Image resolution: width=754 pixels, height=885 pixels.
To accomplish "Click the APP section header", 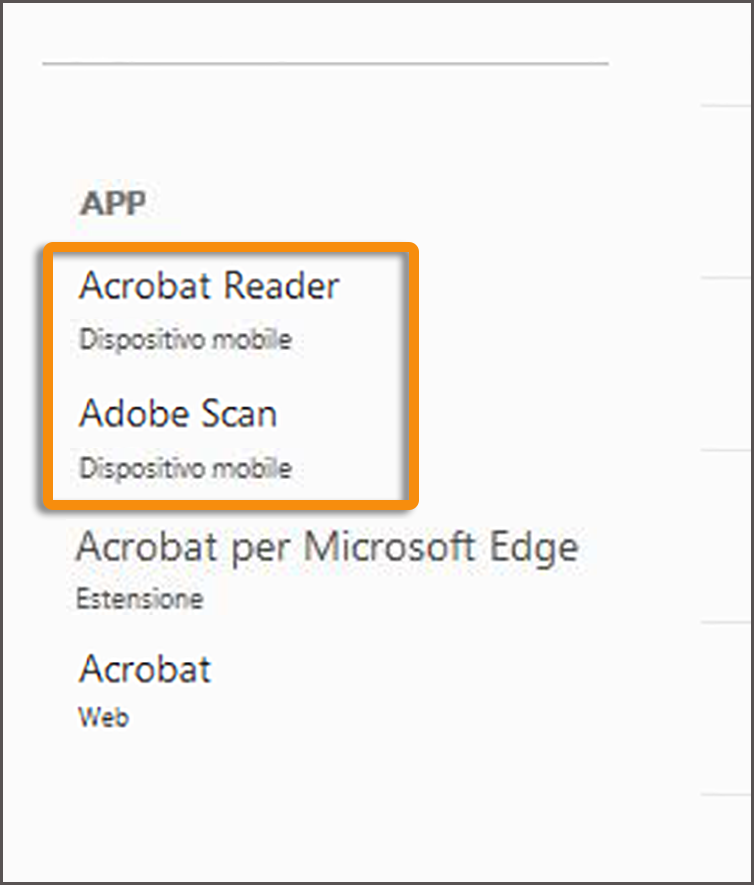I will click(112, 202).
